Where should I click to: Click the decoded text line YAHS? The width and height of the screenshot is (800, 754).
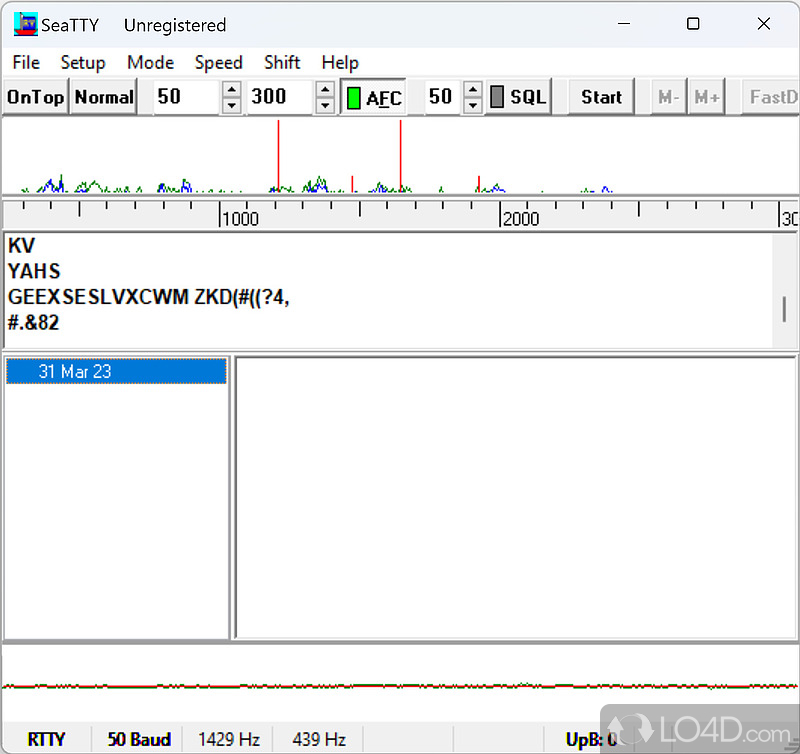(x=34, y=271)
